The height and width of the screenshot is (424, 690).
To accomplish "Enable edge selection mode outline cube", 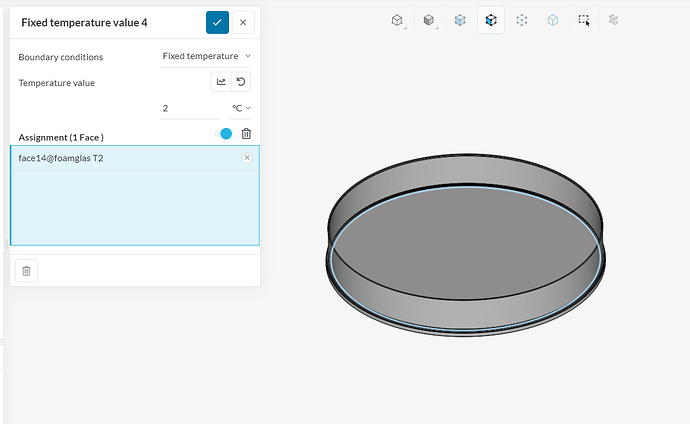I will [553, 19].
